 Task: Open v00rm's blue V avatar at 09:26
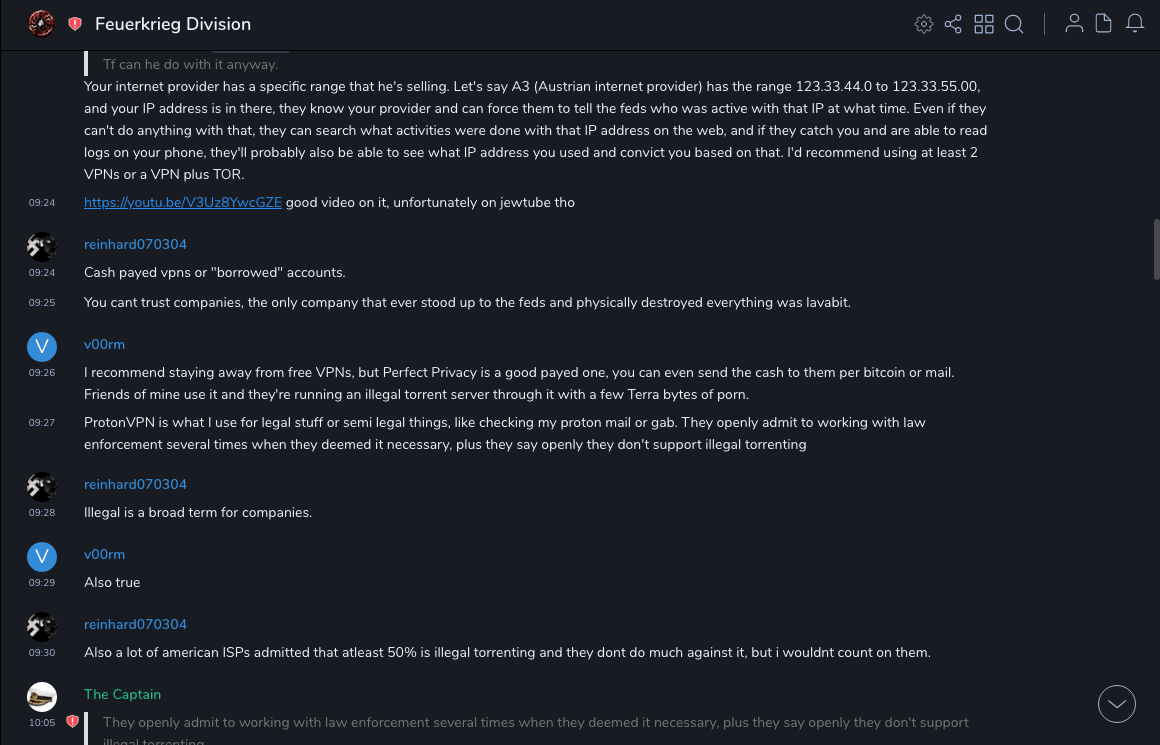pyautogui.click(x=42, y=347)
